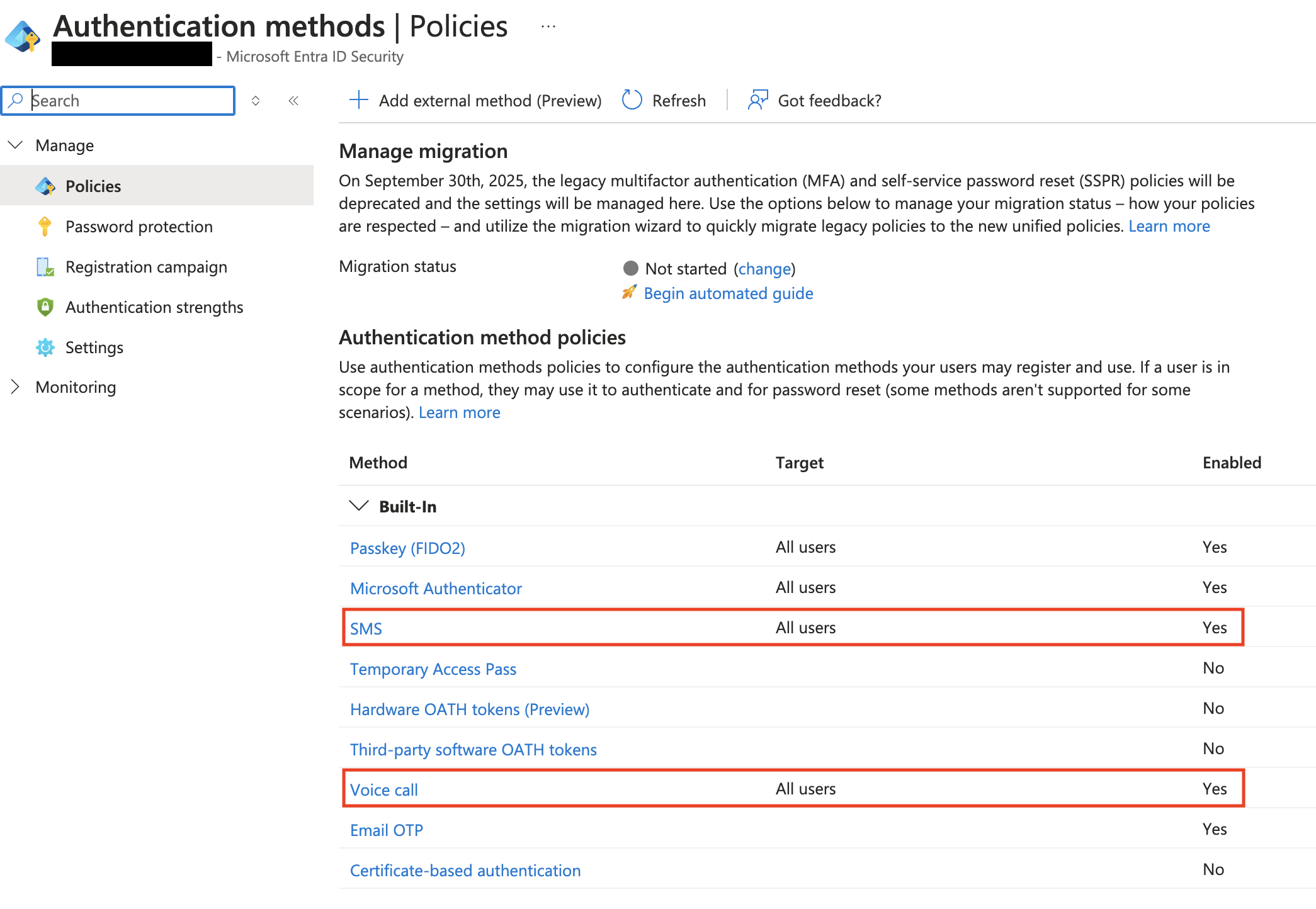The width and height of the screenshot is (1316, 909).
Task: Collapse the Built-In methods group
Action: tap(359, 506)
